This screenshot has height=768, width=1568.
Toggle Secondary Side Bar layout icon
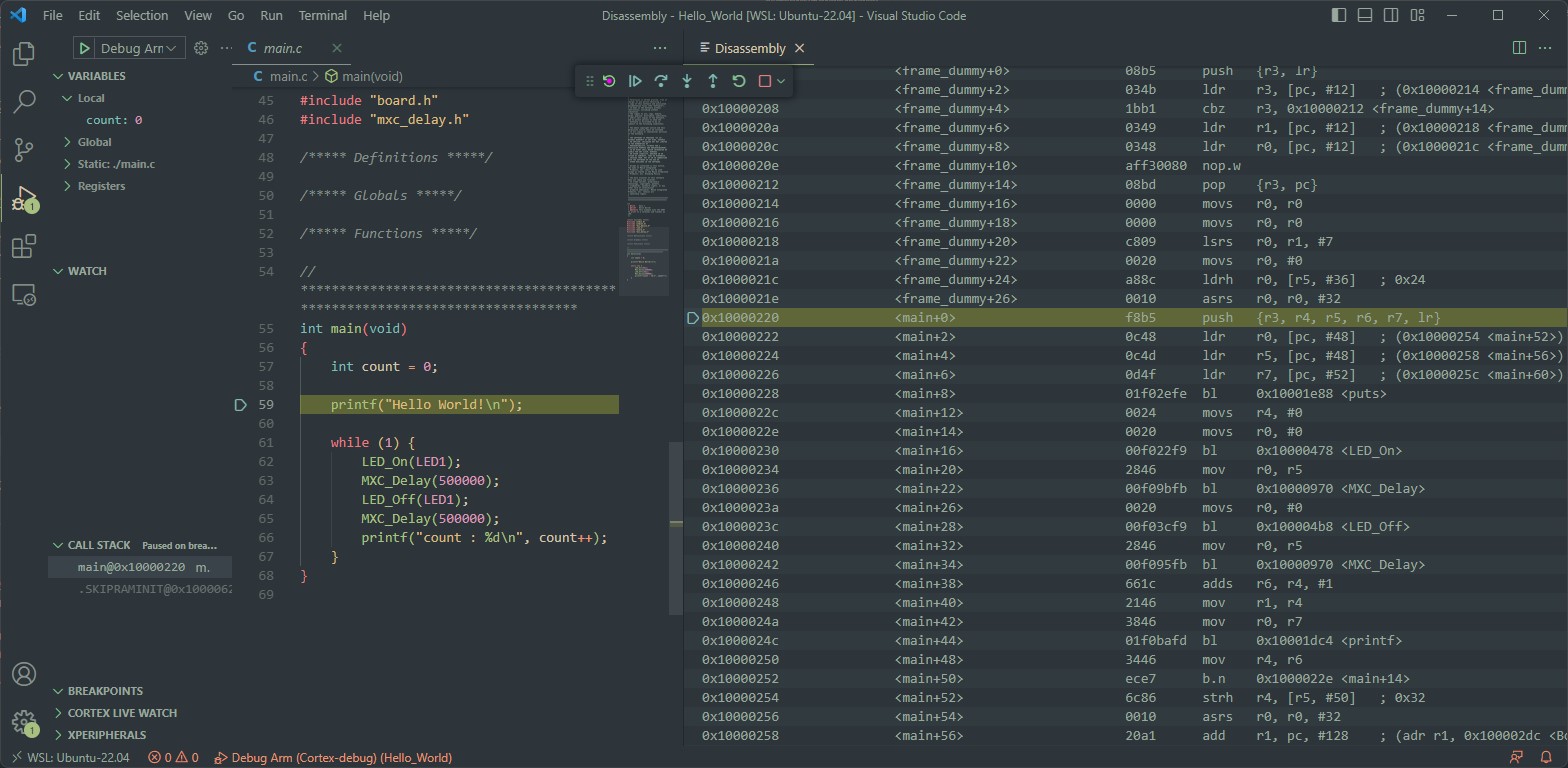point(1391,15)
